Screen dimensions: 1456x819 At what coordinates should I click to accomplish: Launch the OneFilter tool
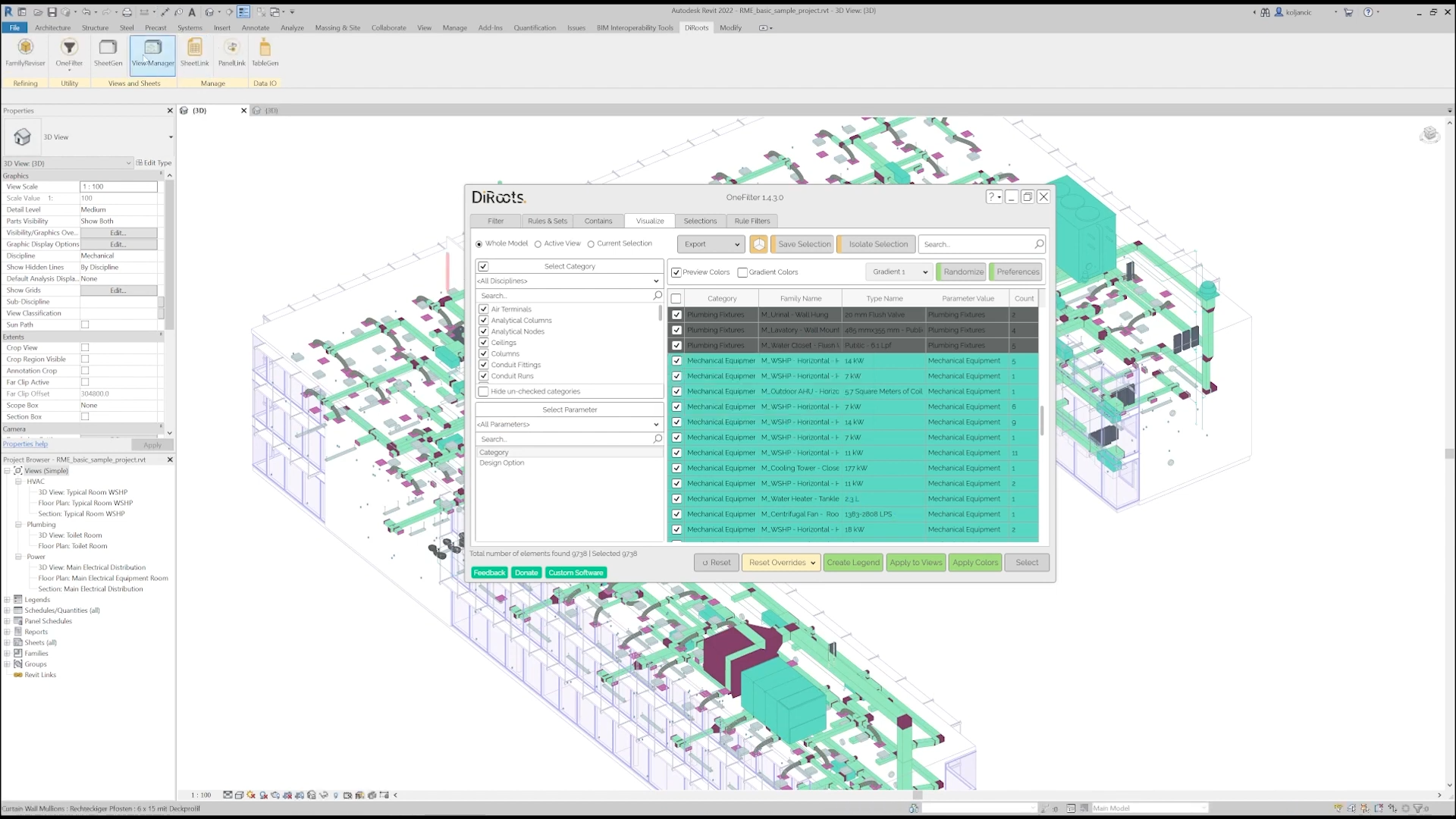pyautogui.click(x=69, y=53)
